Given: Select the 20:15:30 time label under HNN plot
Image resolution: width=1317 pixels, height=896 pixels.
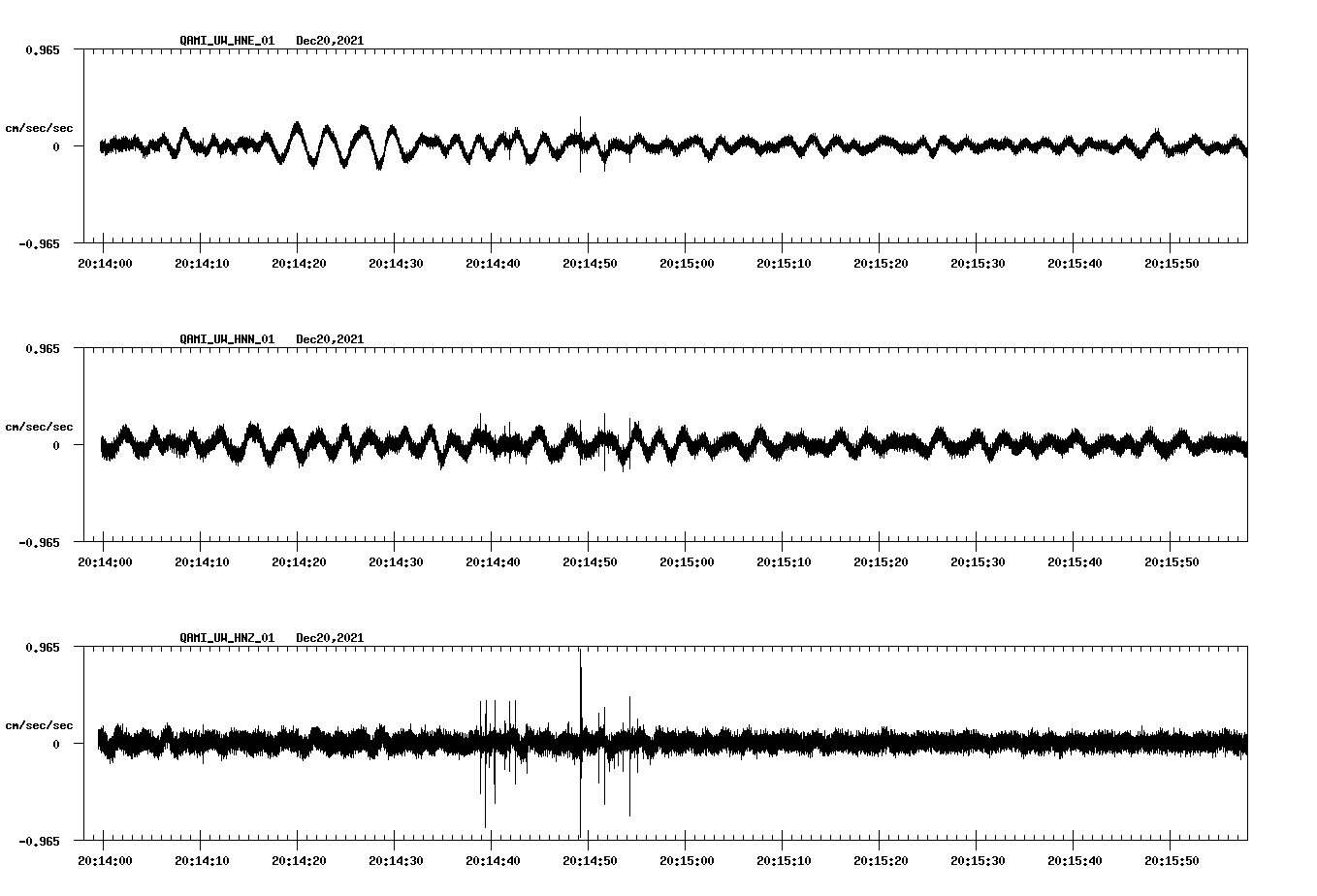Looking at the screenshot, I should pos(978,562).
